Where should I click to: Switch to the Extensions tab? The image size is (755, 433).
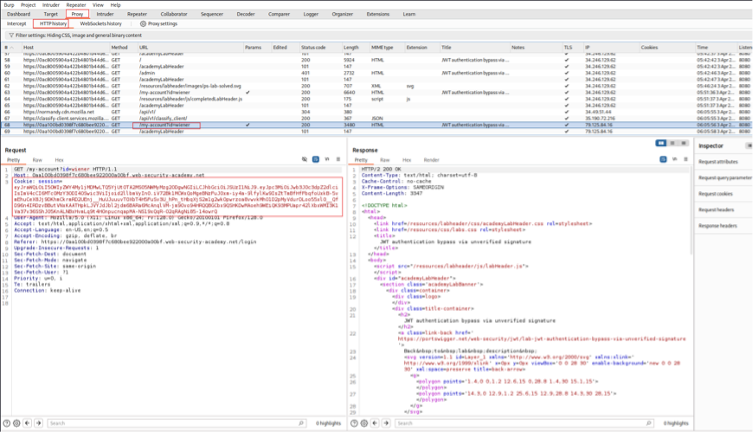coord(378,14)
